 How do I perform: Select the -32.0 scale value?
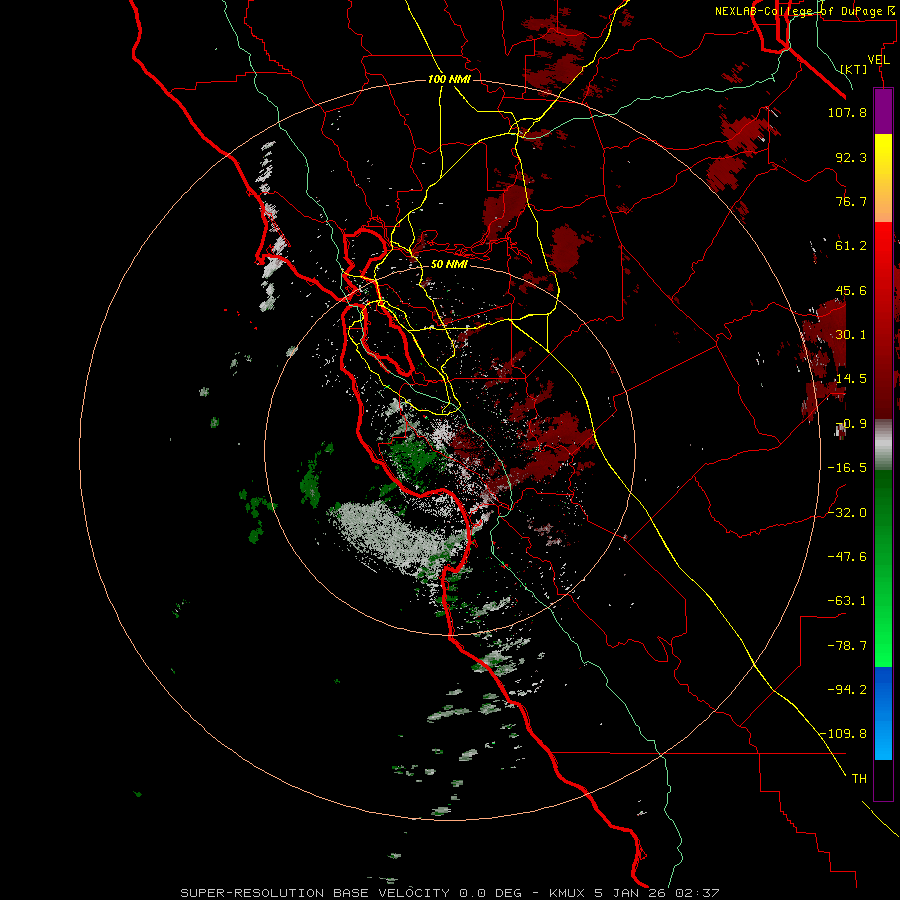pyautogui.click(x=847, y=513)
